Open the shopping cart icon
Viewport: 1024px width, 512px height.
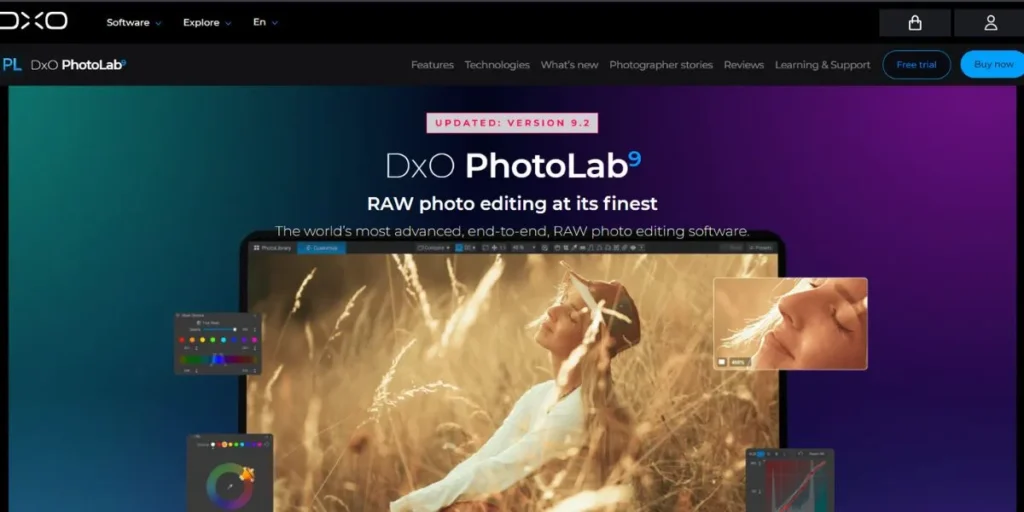click(914, 22)
